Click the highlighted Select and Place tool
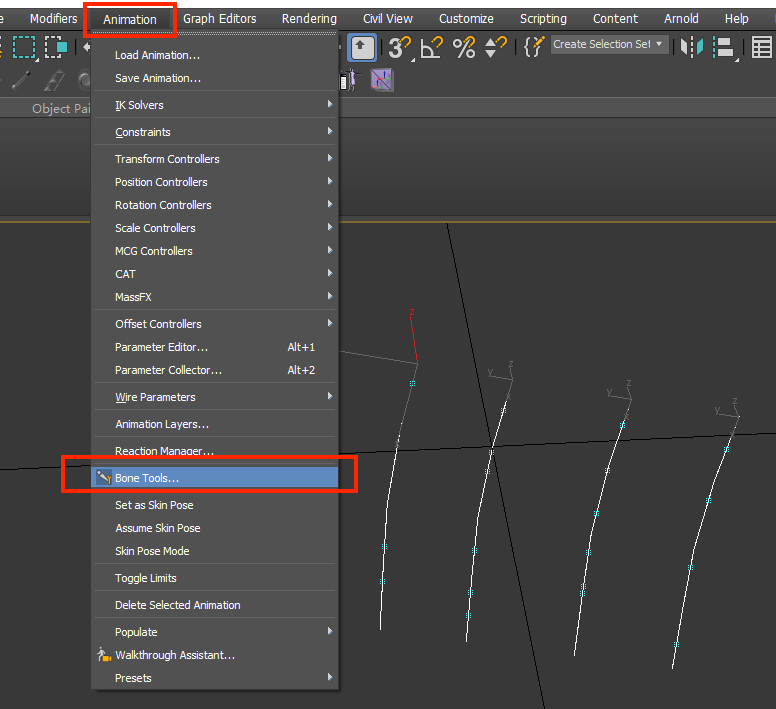This screenshot has width=776, height=709. (362, 47)
